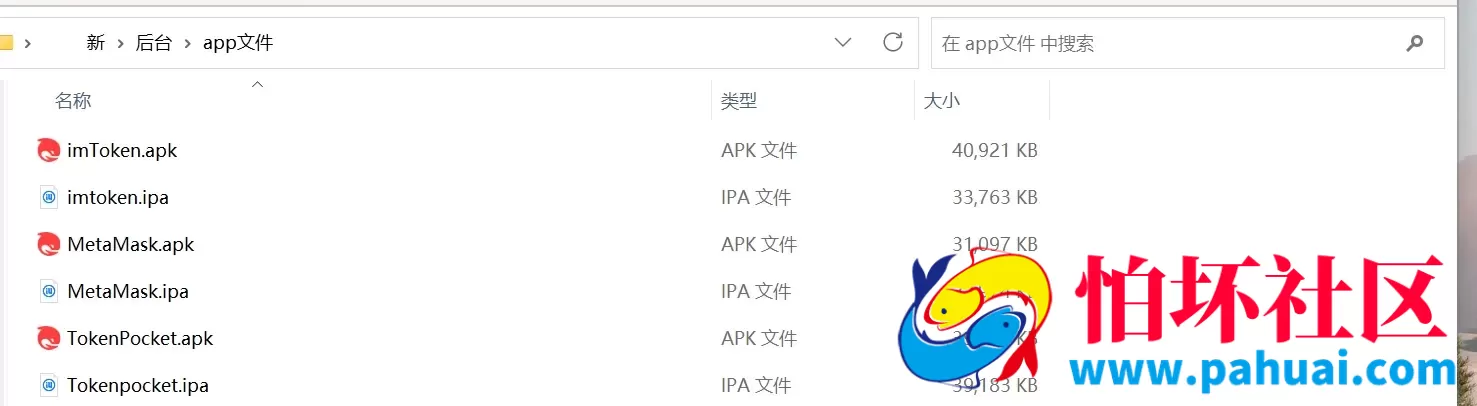Viewport: 1477px width, 406px height.
Task: Open the address bar history dropdown
Action: 843,43
